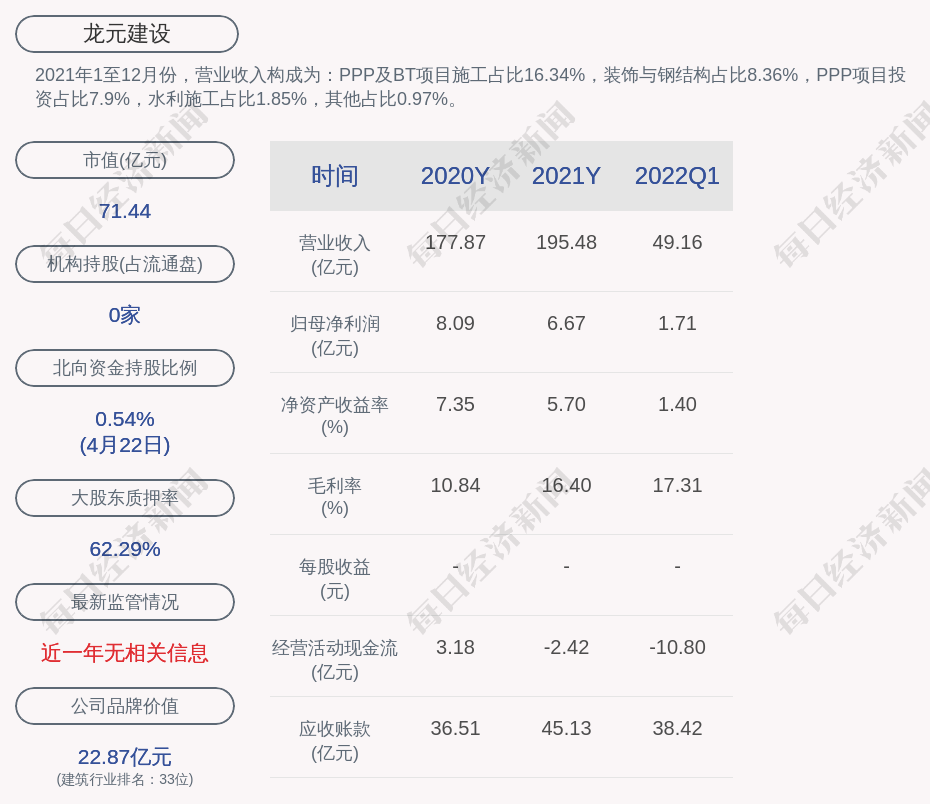
Task: Click the 49.16 revenue cell
Action: pyautogui.click(x=677, y=243)
